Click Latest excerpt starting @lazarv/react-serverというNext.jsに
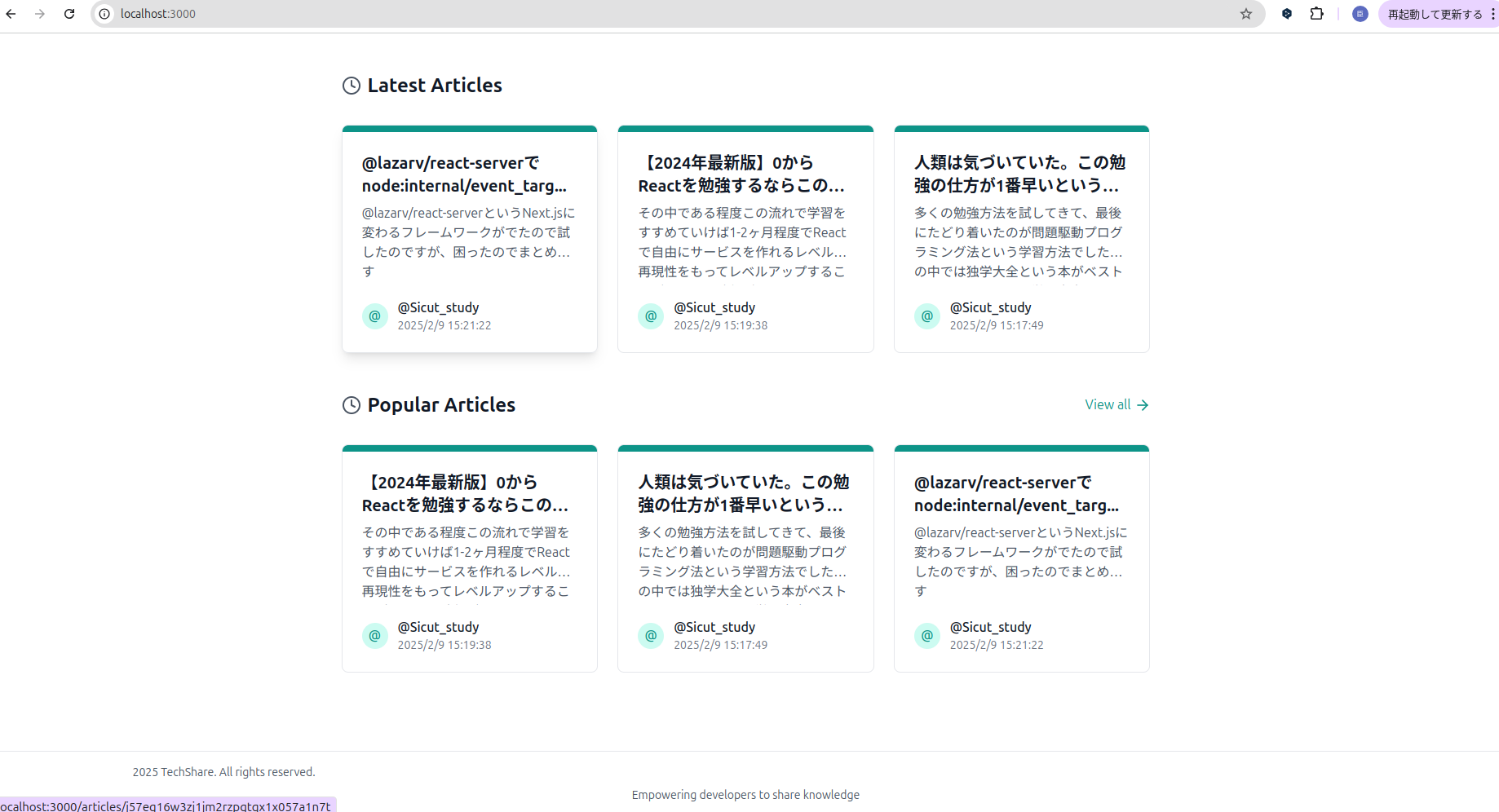 (469, 242)
